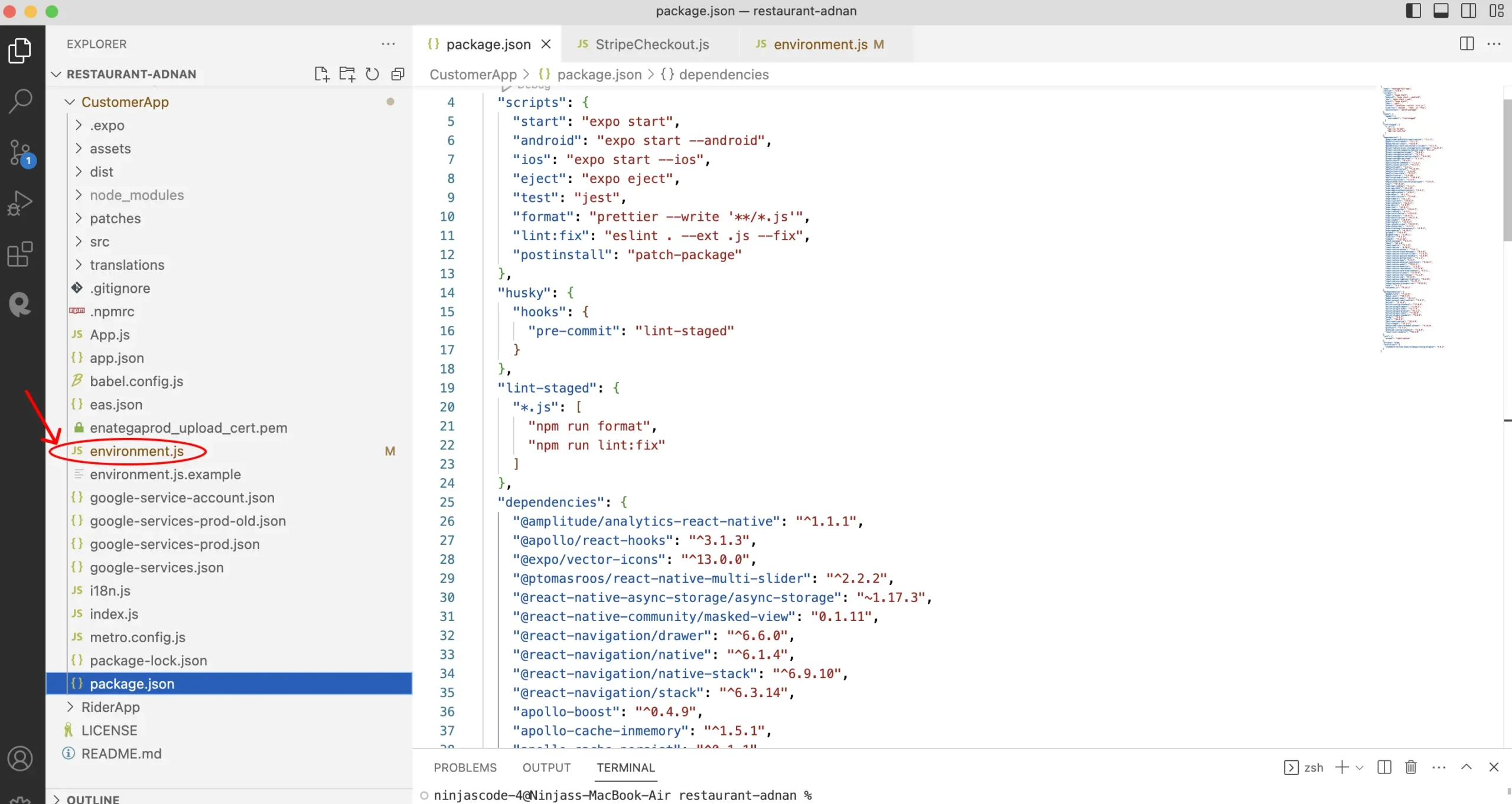Open the Extensions view

click(21, 254)
